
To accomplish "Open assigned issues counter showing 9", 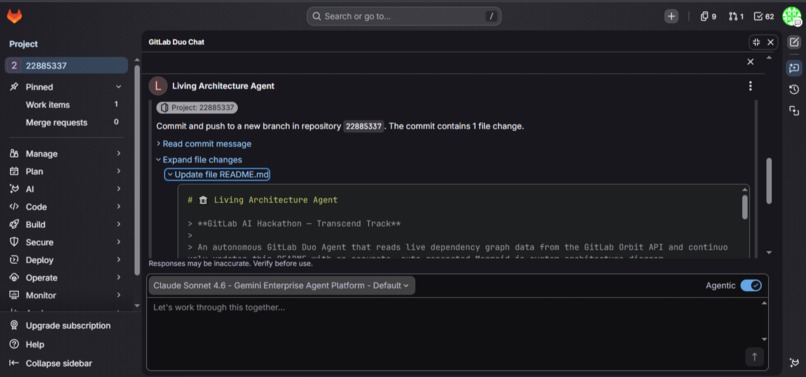I will point(708,16).
